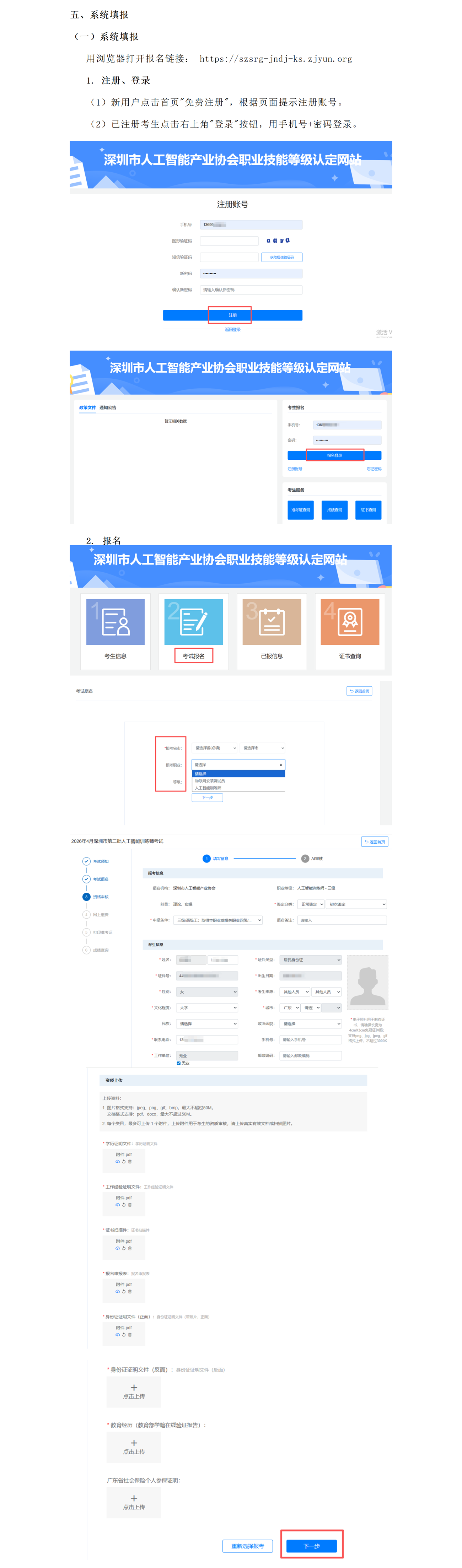Screen dimensions: 462x1568
Task: Click step 6 成绩查询 circle
Action: (x=86, y=950)
